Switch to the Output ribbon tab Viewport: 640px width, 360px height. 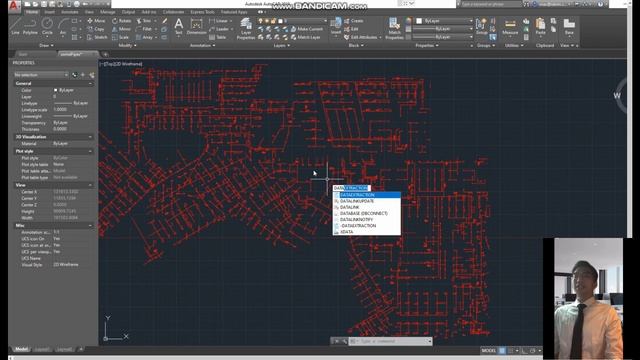(x=128, y=12)
